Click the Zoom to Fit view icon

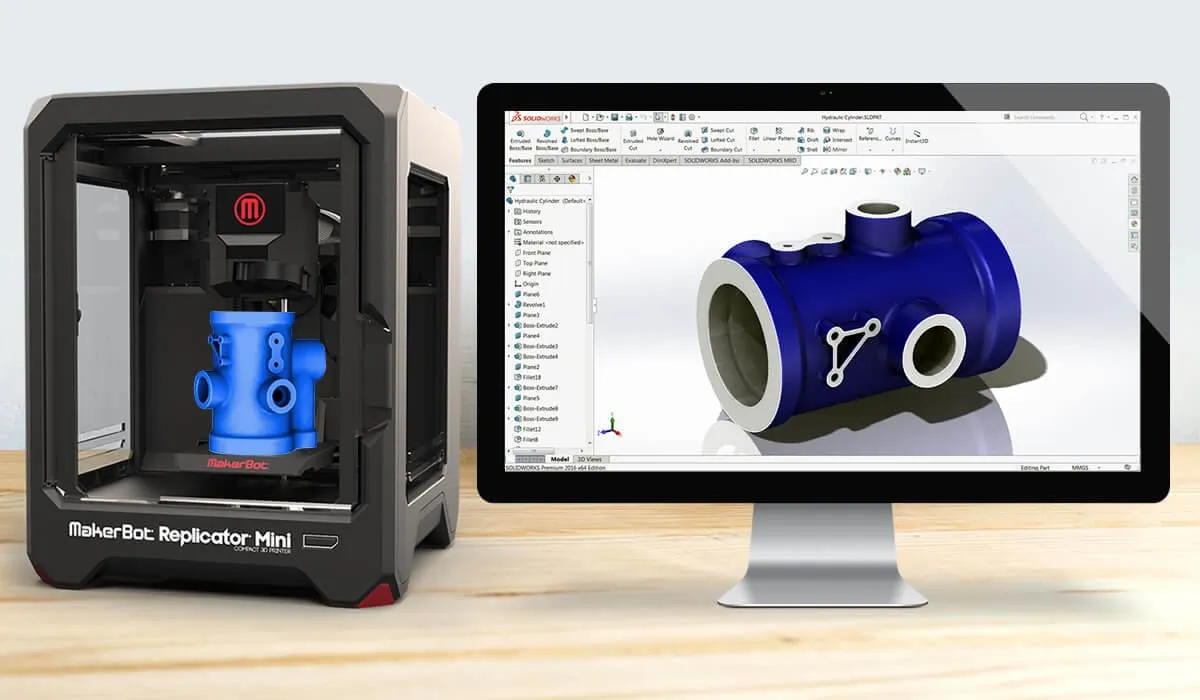coord(804,171)
